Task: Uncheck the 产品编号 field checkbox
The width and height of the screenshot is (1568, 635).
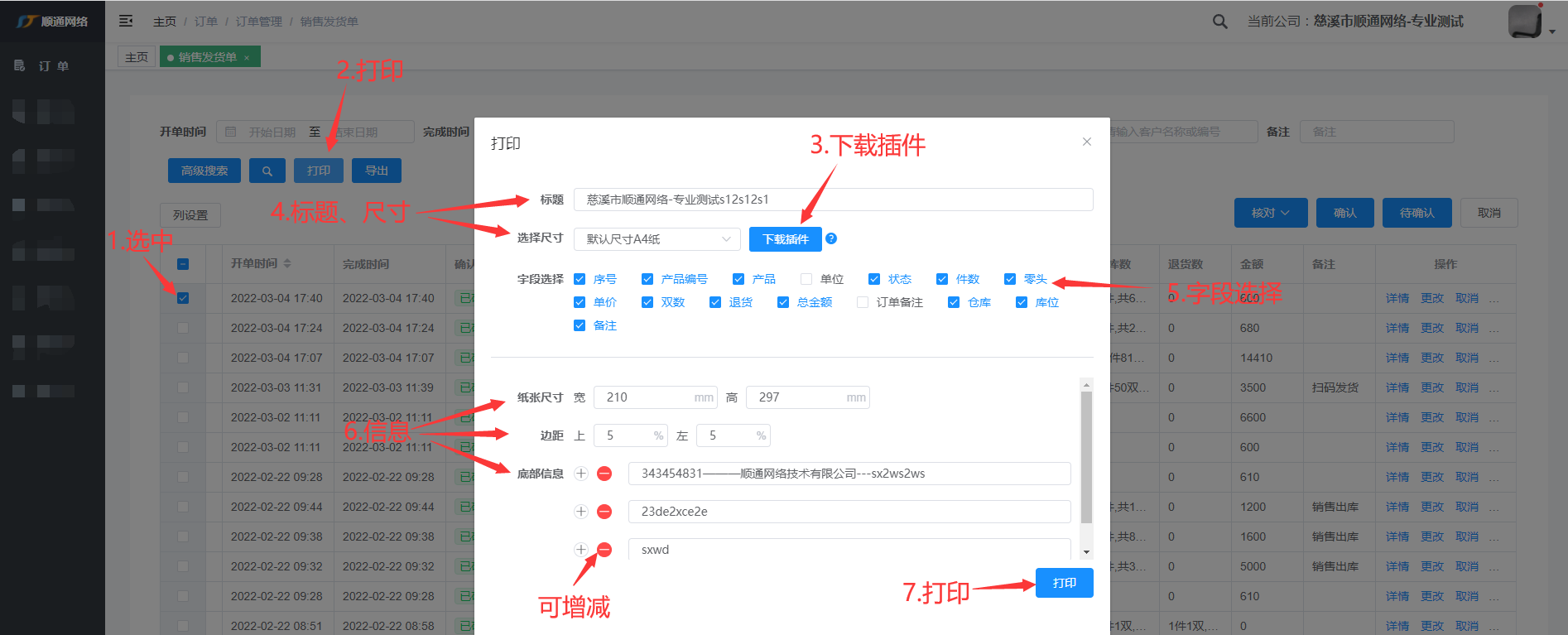Action: click(x=647, y=279)
